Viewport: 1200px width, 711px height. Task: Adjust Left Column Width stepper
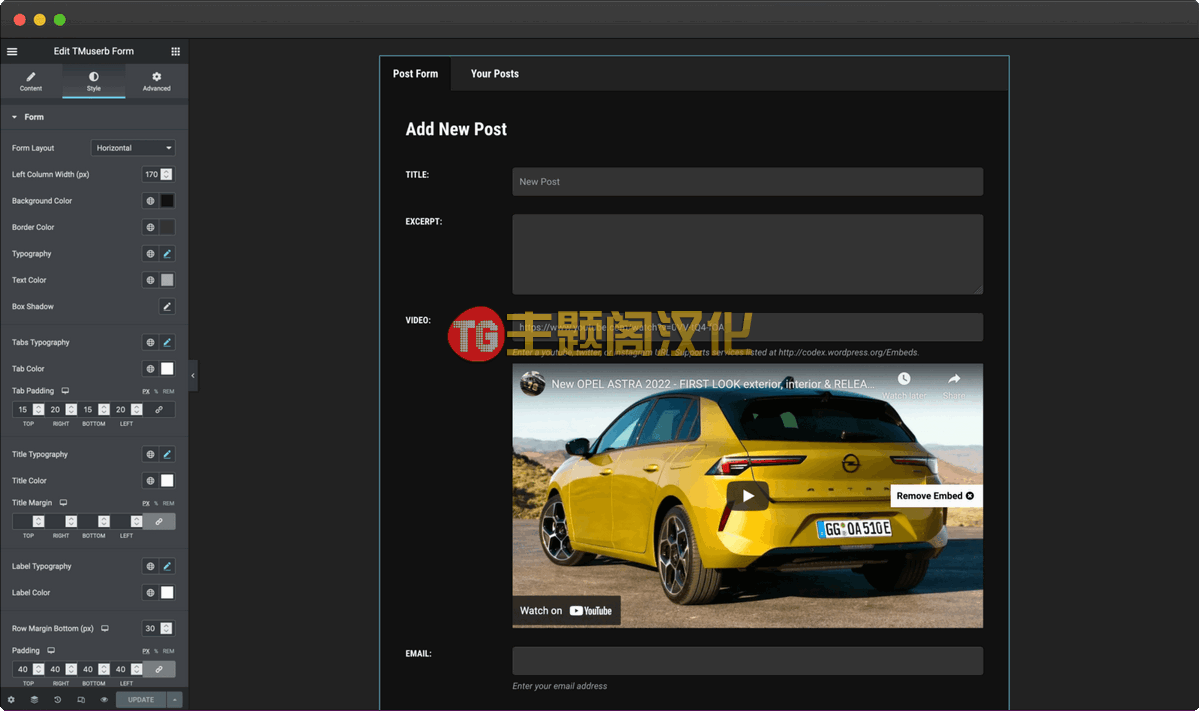click(x=167, y=174)
